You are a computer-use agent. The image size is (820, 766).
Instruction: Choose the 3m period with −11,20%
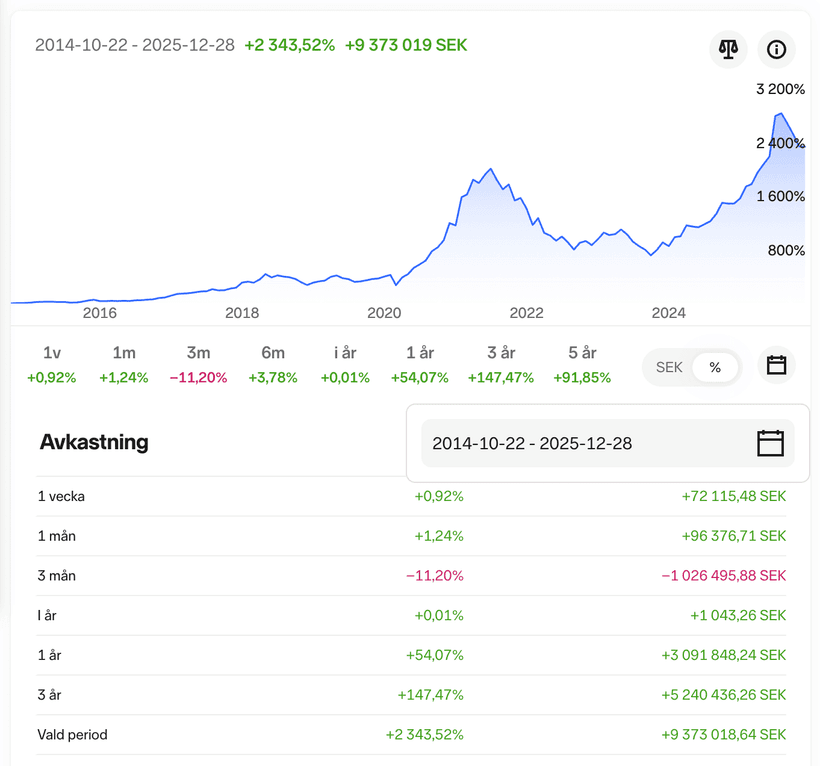[198, 364]
